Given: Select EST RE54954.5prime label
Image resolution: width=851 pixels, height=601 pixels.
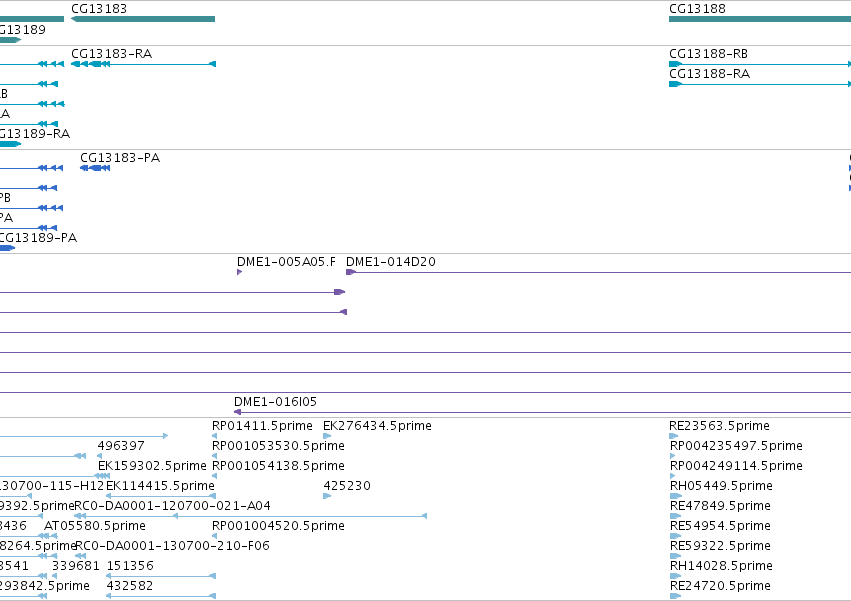Looking at the screenshot, I should coord(720,526).
